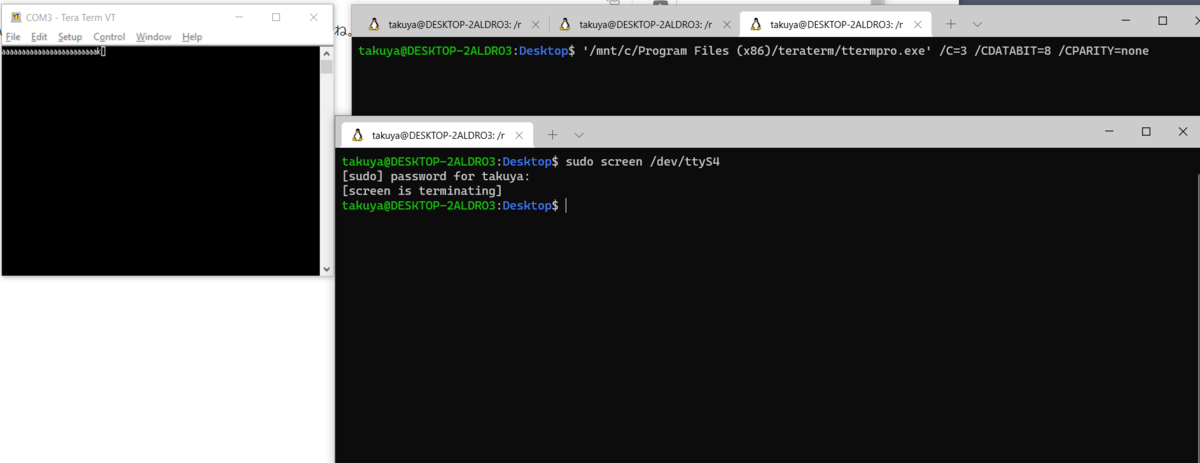Click the Tera Term title bar icon
1200x463 pixels.
(16, 17)
